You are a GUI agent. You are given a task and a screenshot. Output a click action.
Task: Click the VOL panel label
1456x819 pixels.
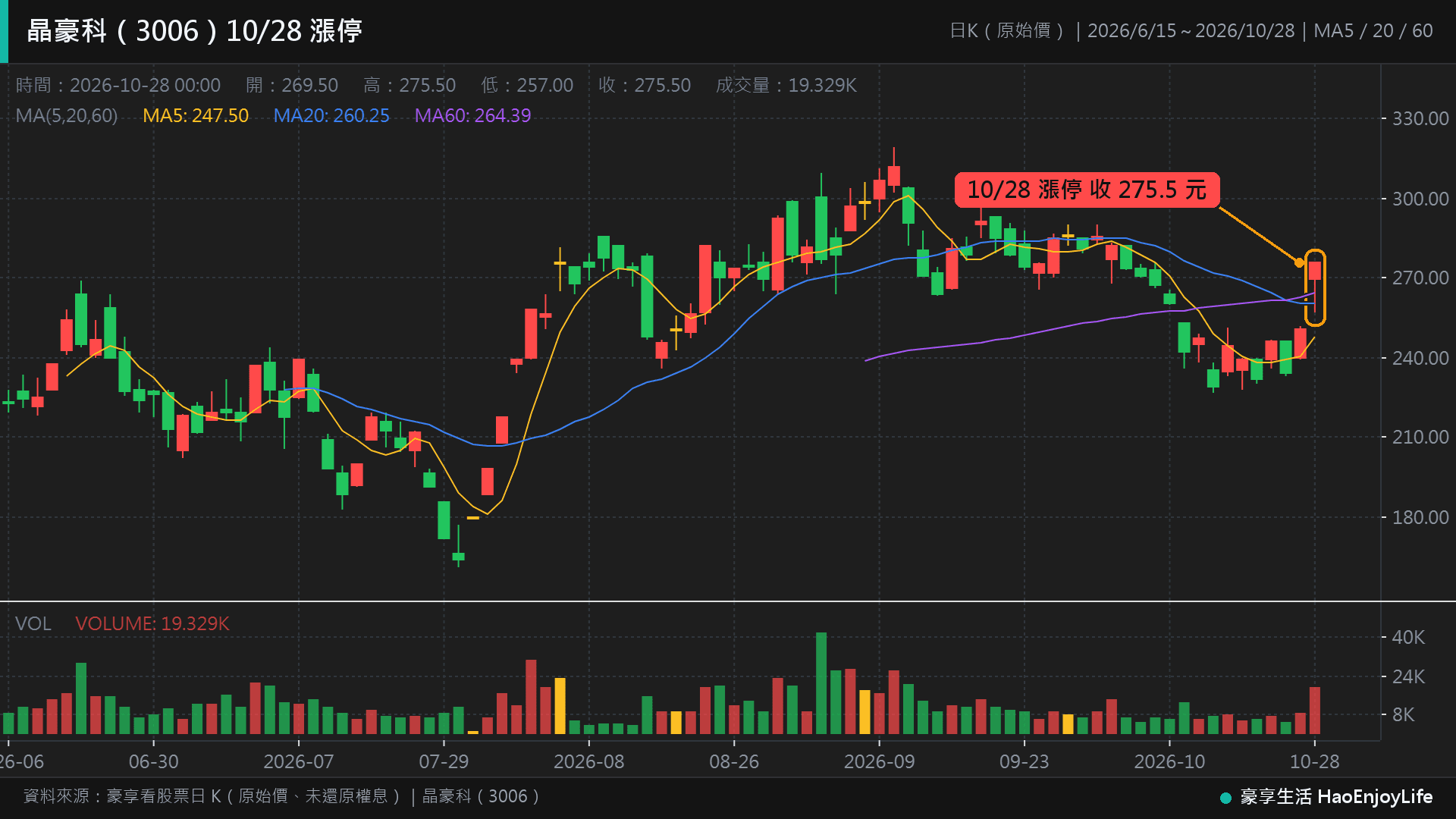33,623
